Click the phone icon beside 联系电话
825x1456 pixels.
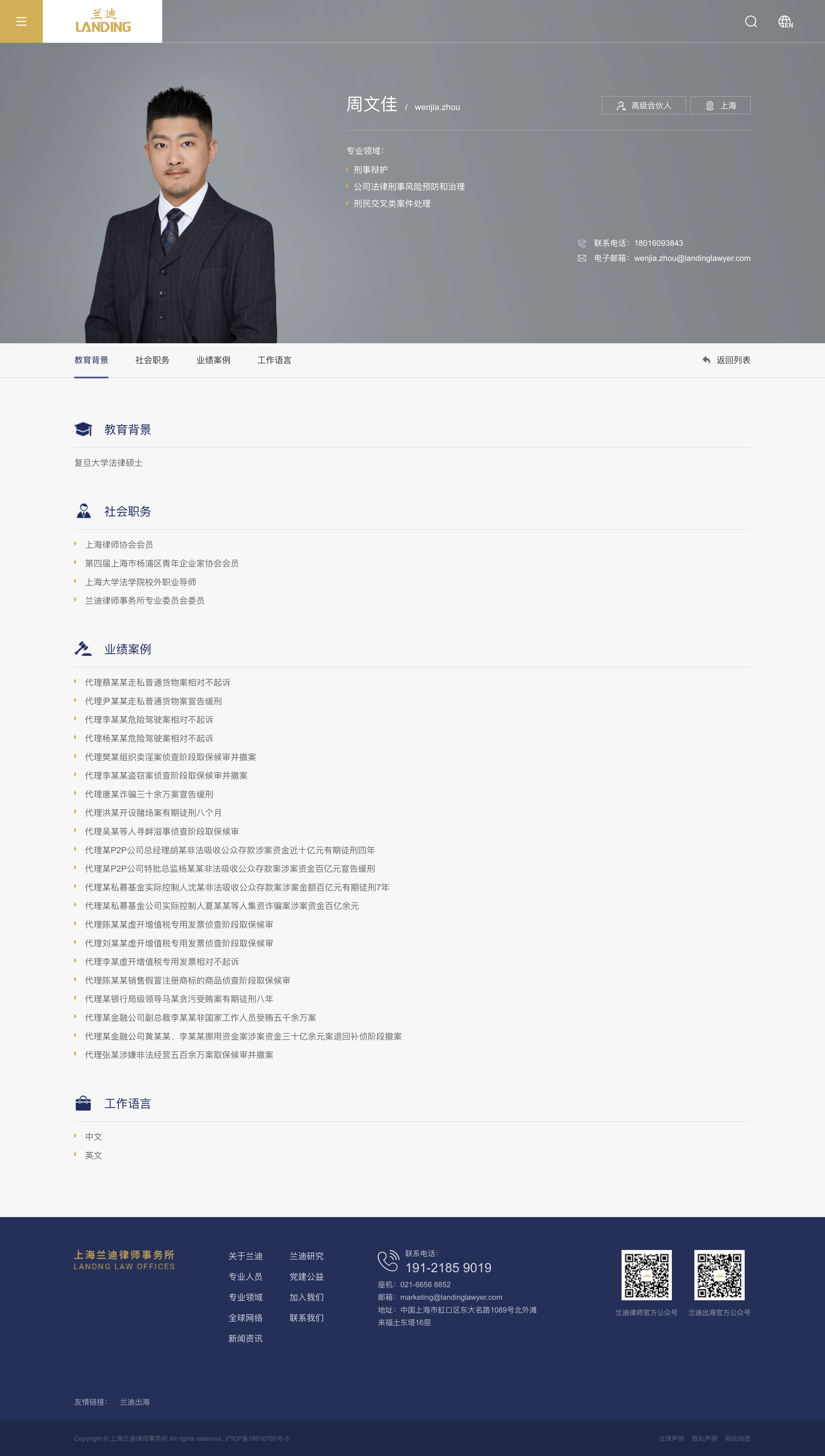tap(581, 243)
